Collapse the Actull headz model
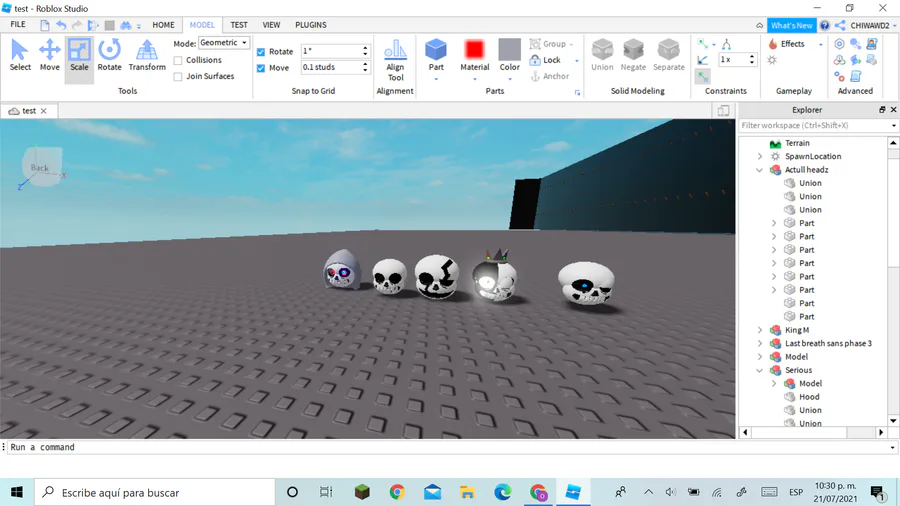900x506 pixels. [760, 170]
